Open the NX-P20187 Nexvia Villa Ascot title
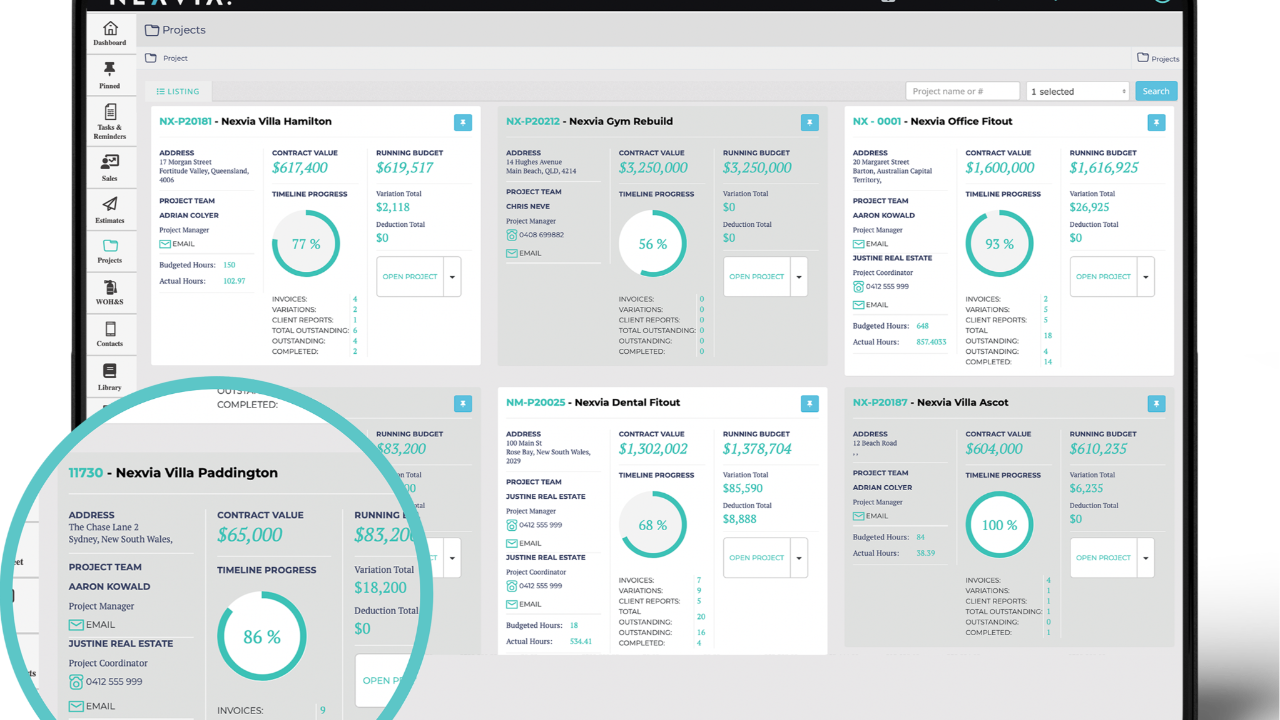This screenshot has width=1280, height=720. [x=930, y=402]
